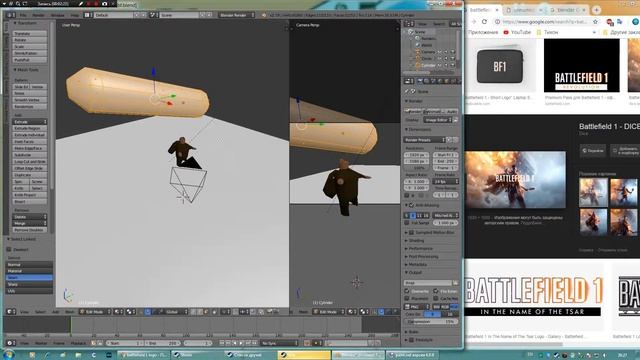Click the timeline End frame field

(162, 343)
